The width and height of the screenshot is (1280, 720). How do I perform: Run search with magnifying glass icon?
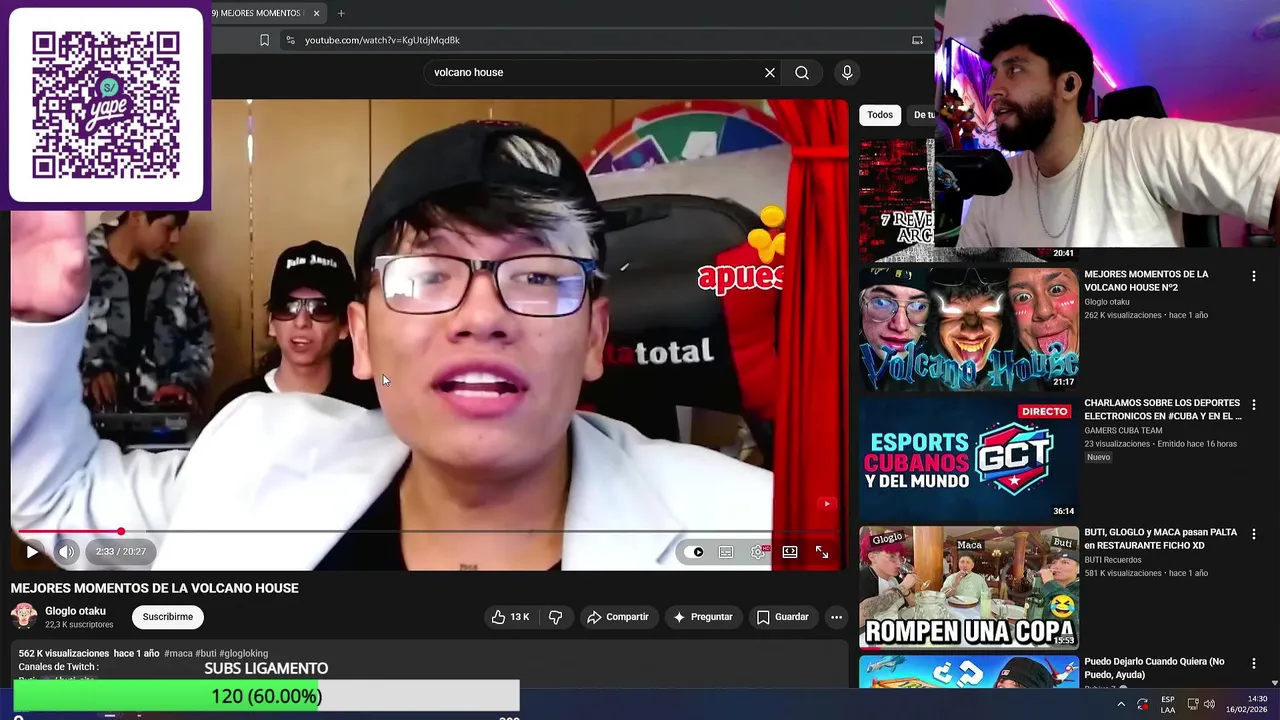tap(802, 72)
